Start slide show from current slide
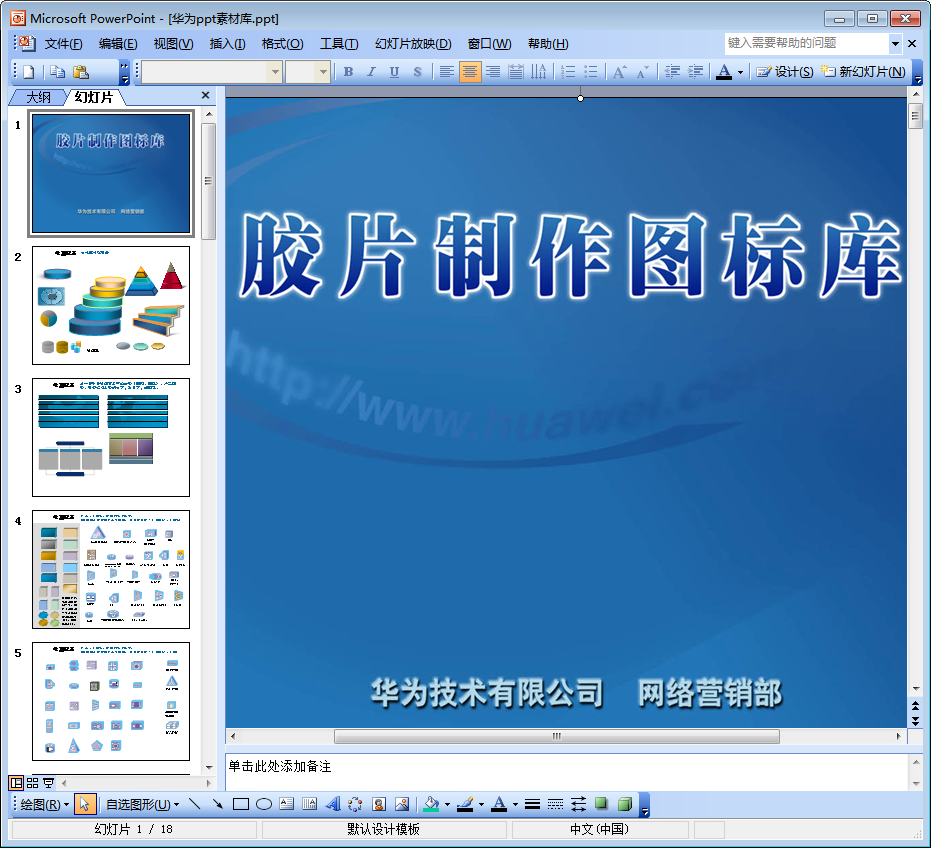Viewport: 931px width, 848px height. point(49,783)
